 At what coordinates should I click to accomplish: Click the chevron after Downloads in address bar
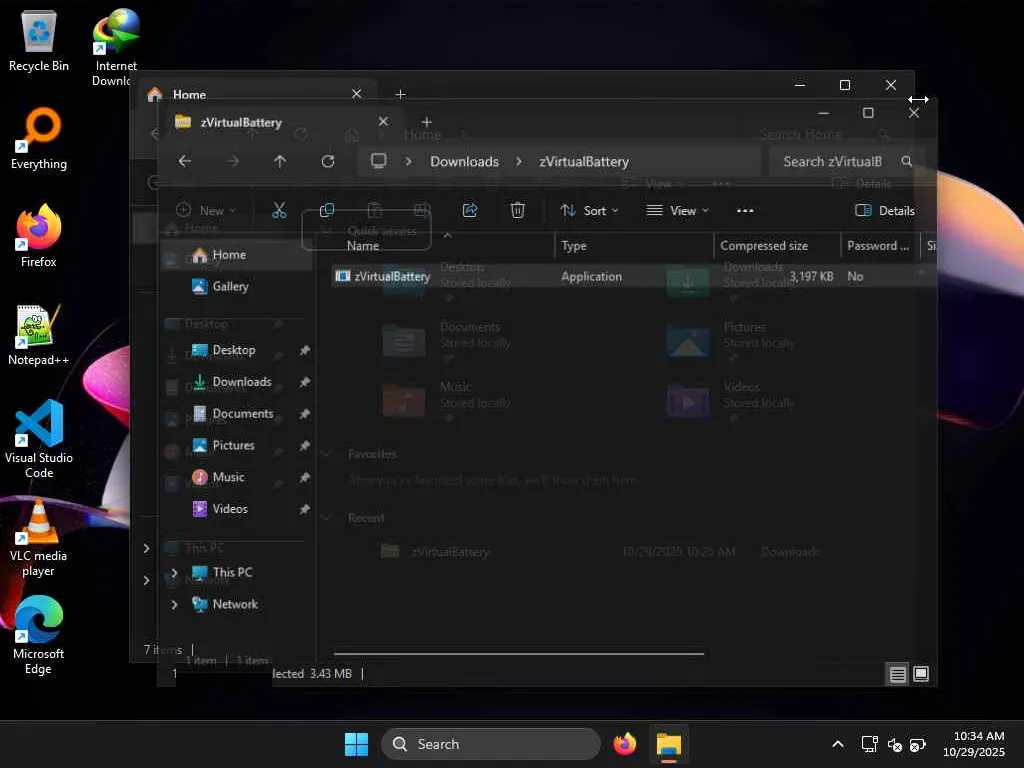519,161
